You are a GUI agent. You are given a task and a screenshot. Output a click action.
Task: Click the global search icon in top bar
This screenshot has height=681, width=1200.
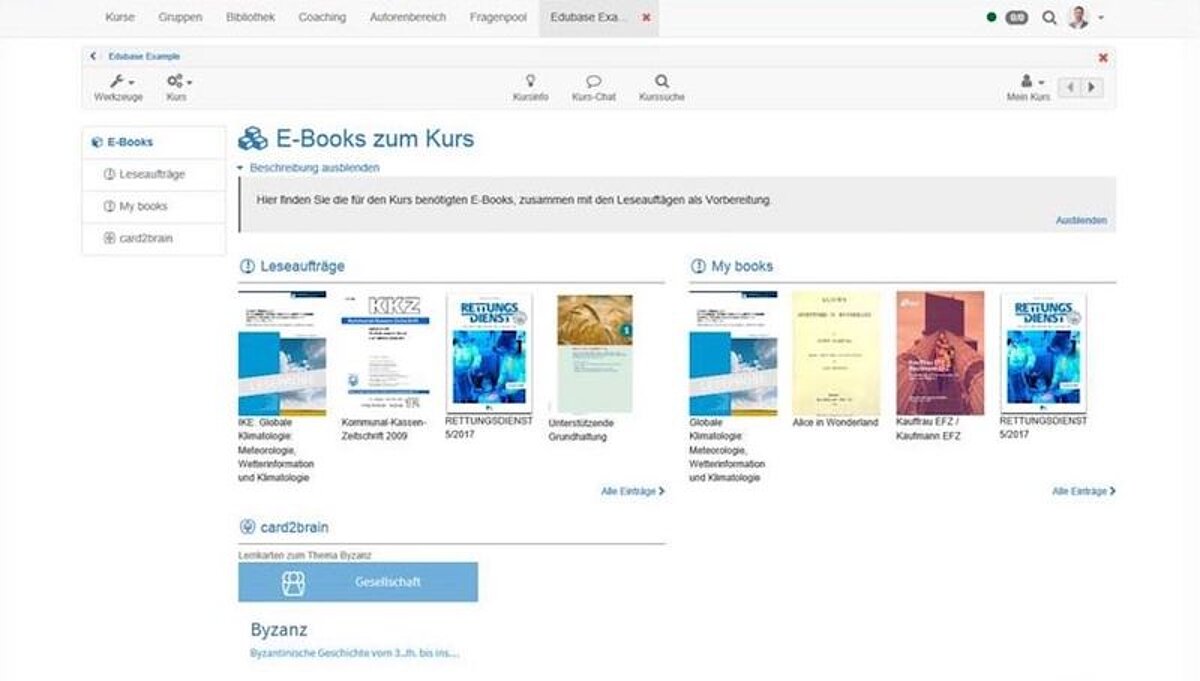coord(1049,18)
